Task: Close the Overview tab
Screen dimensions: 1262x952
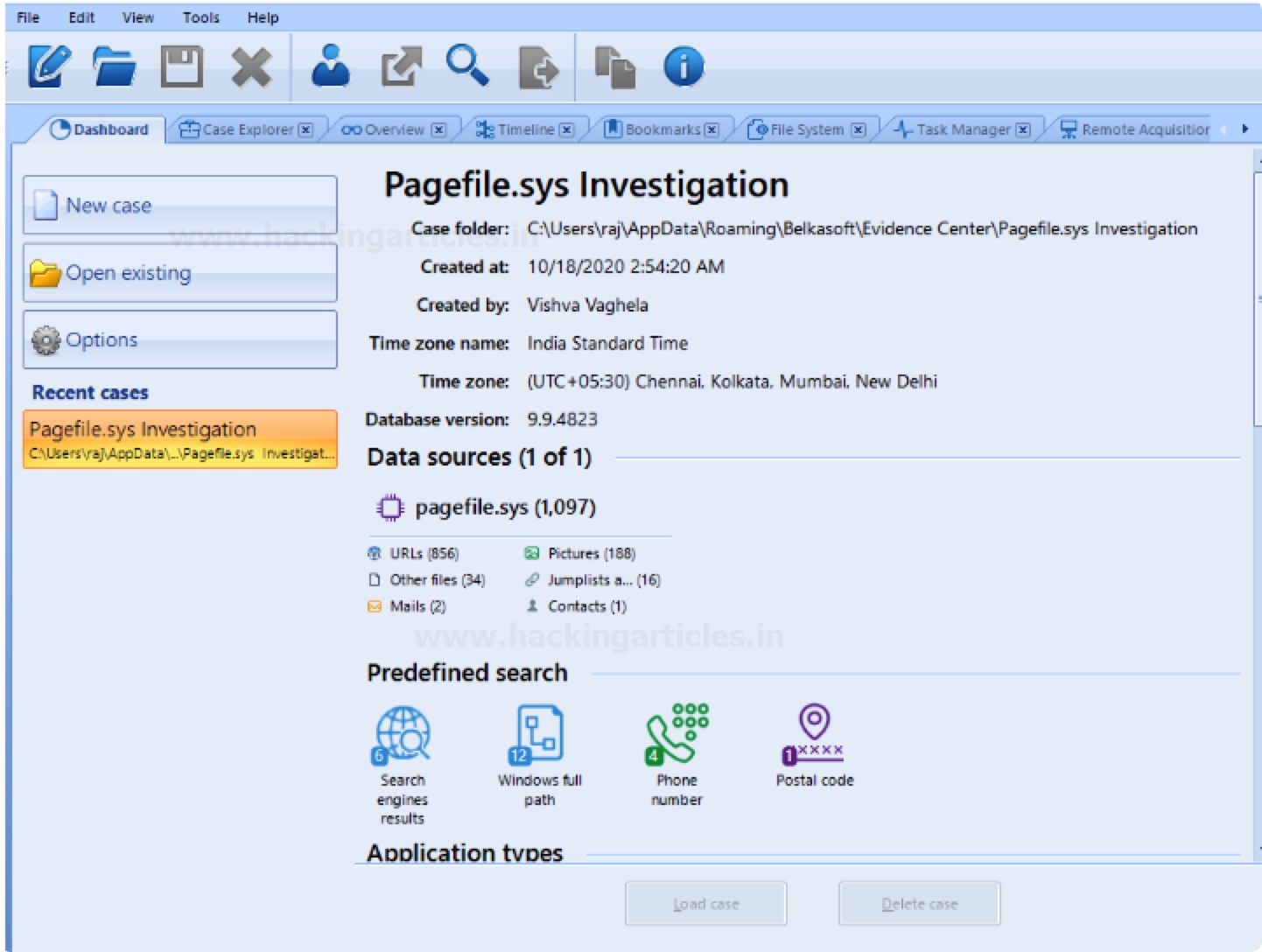Action: click(438, 129)
